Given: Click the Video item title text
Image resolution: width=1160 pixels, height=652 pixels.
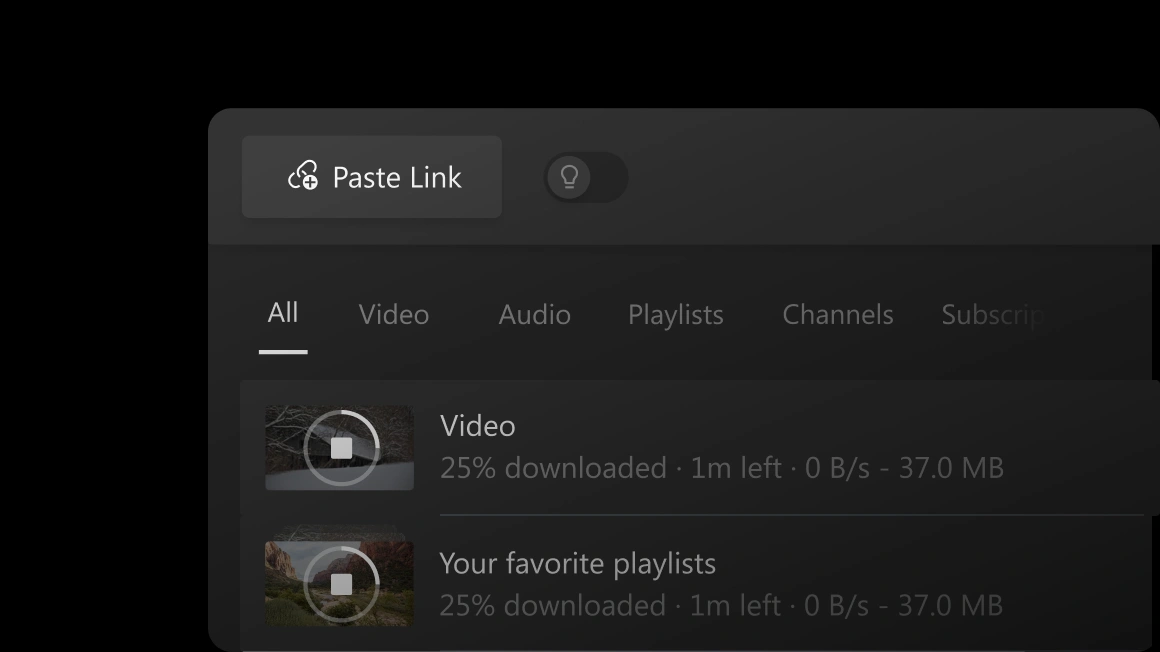Looking at the screenshot, I should (x=477, y=426).
